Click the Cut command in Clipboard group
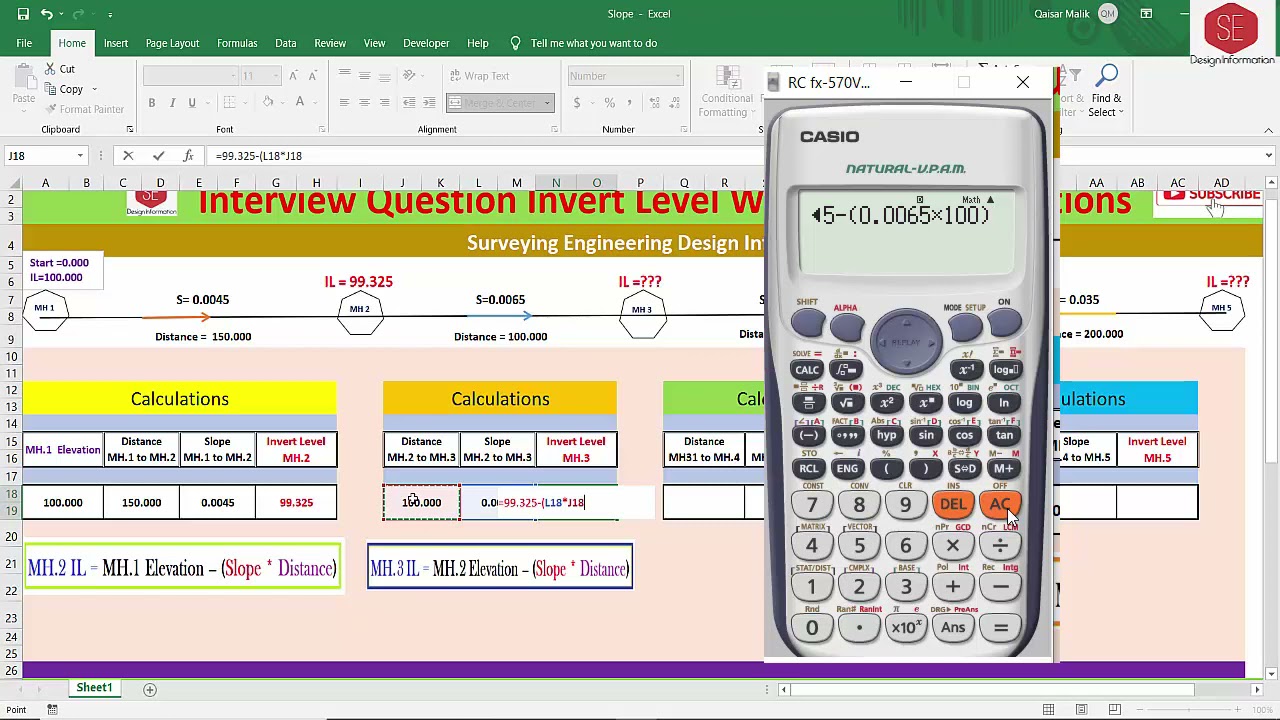This screenshot has width=1280, height=720. point(58,69)
